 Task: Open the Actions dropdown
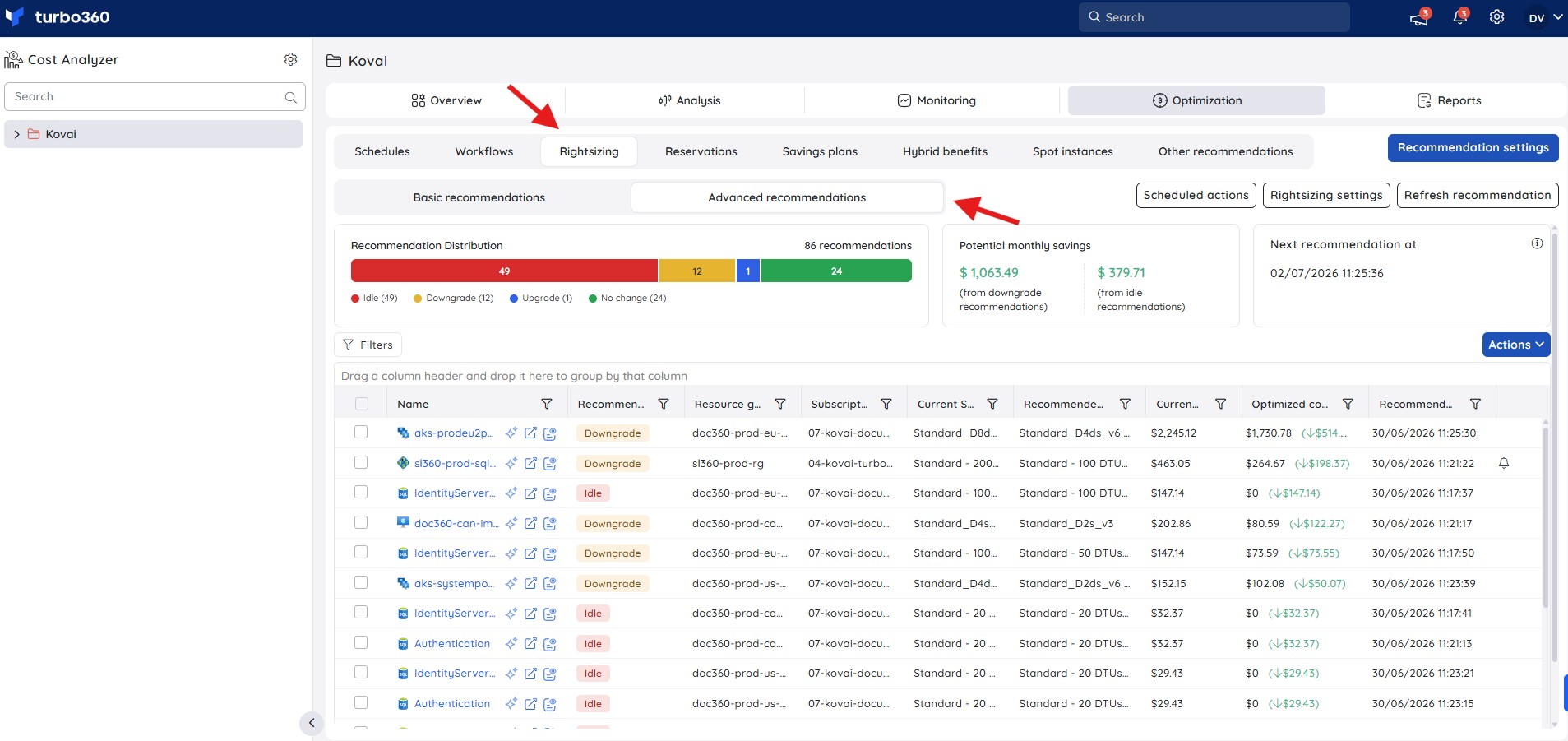(1516, 345)
